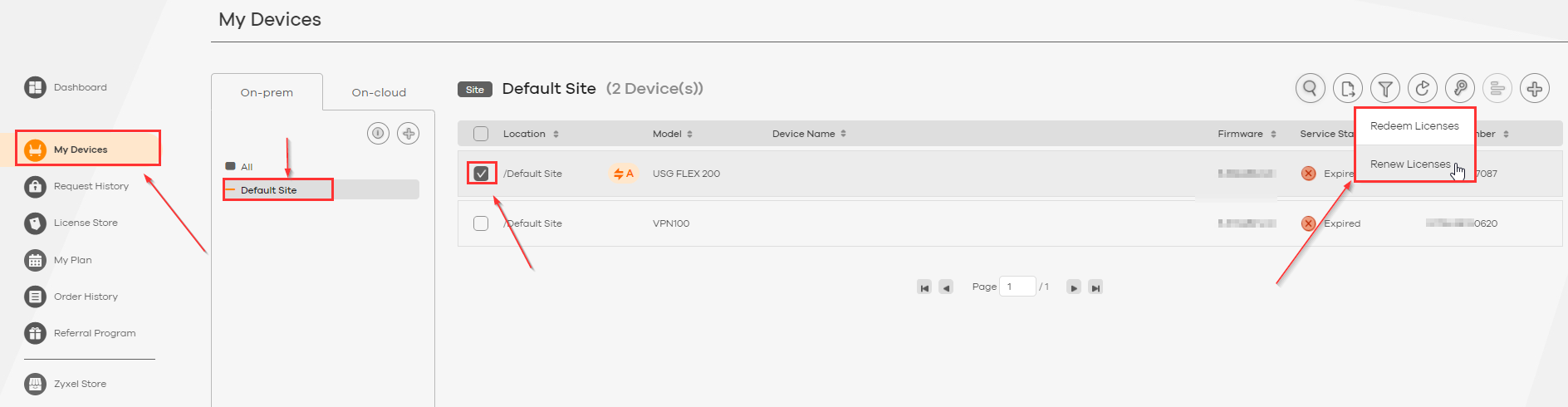Switch to the On-cloud tab
The height and width of the screenshot is (407, 1568).
[x=379, y=92]
